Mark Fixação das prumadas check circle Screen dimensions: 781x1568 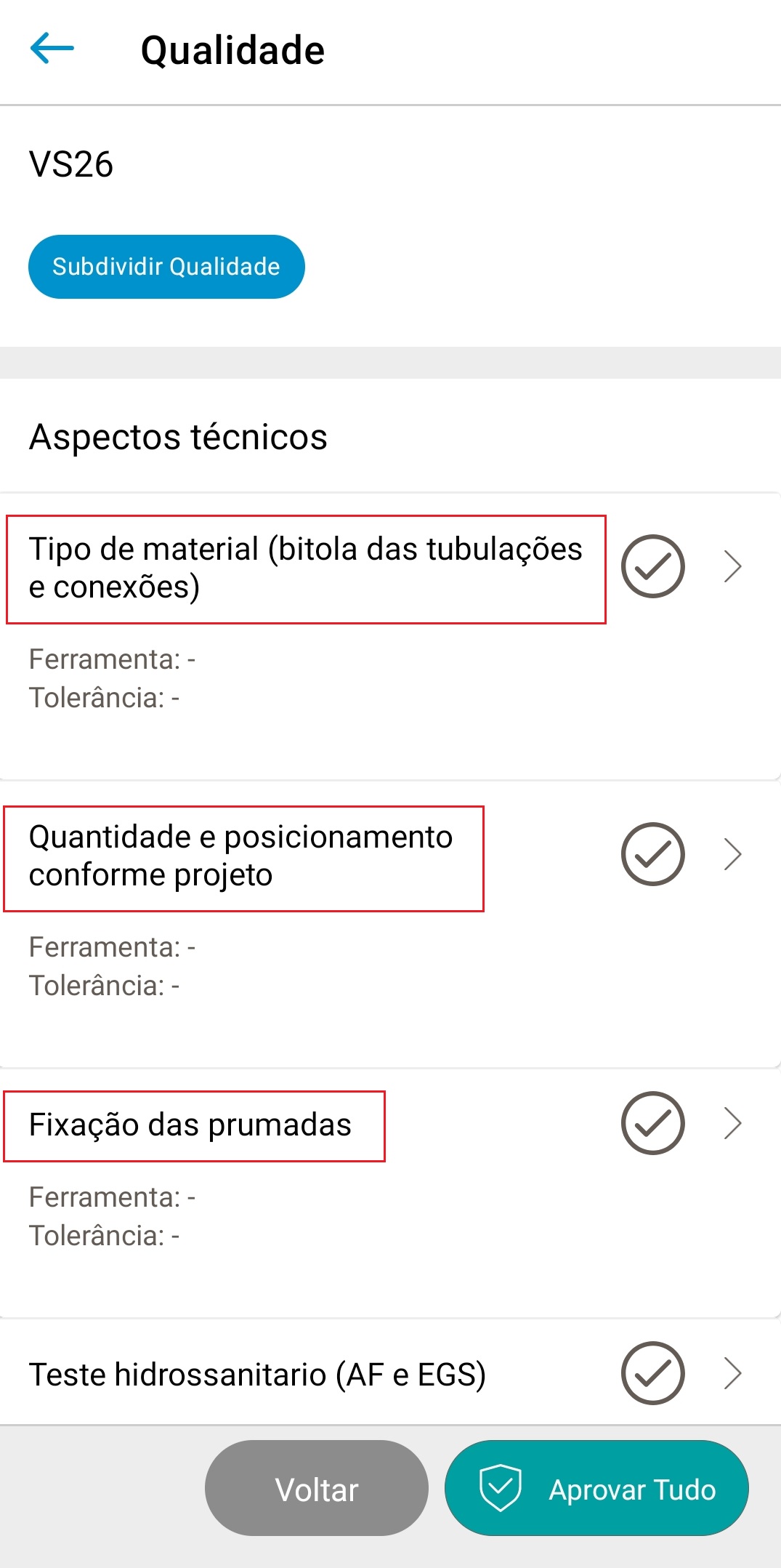pos(652,1123)
